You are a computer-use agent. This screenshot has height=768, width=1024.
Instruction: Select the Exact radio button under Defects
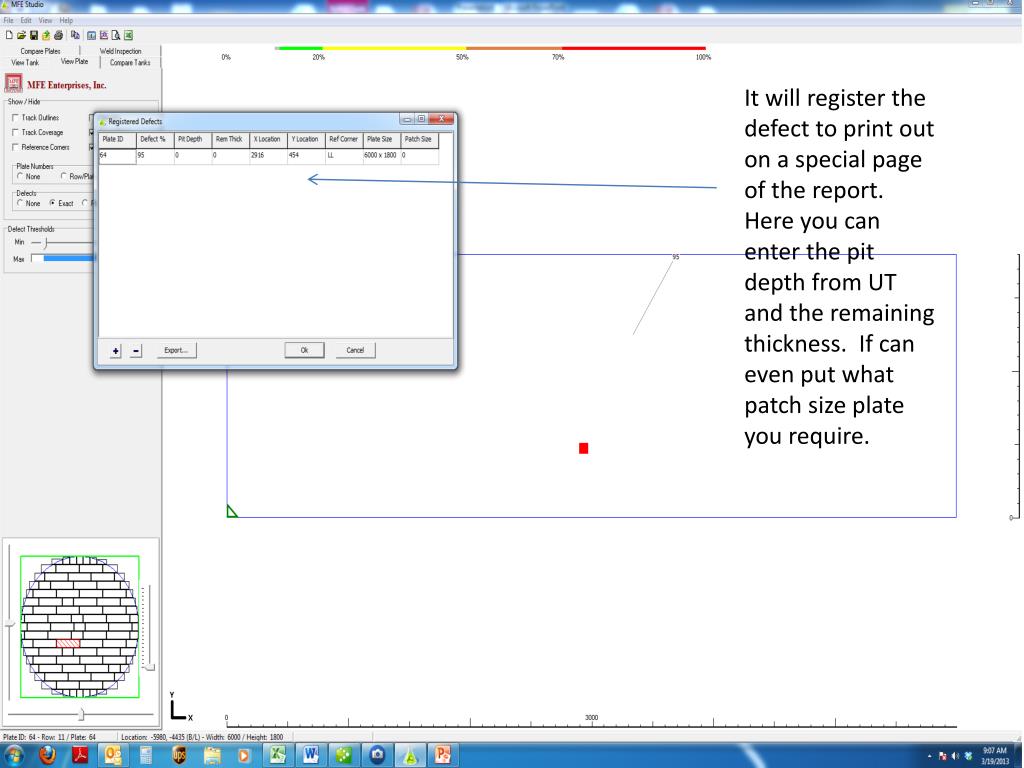click(50, 203)
